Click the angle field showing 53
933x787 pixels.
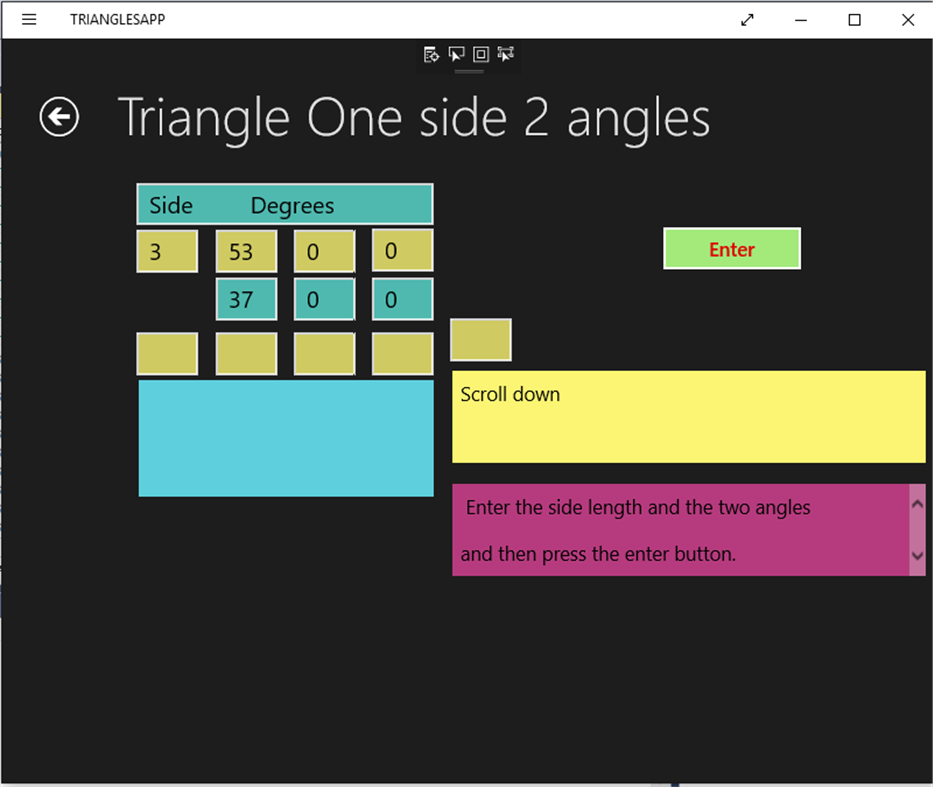pos(246,251)
